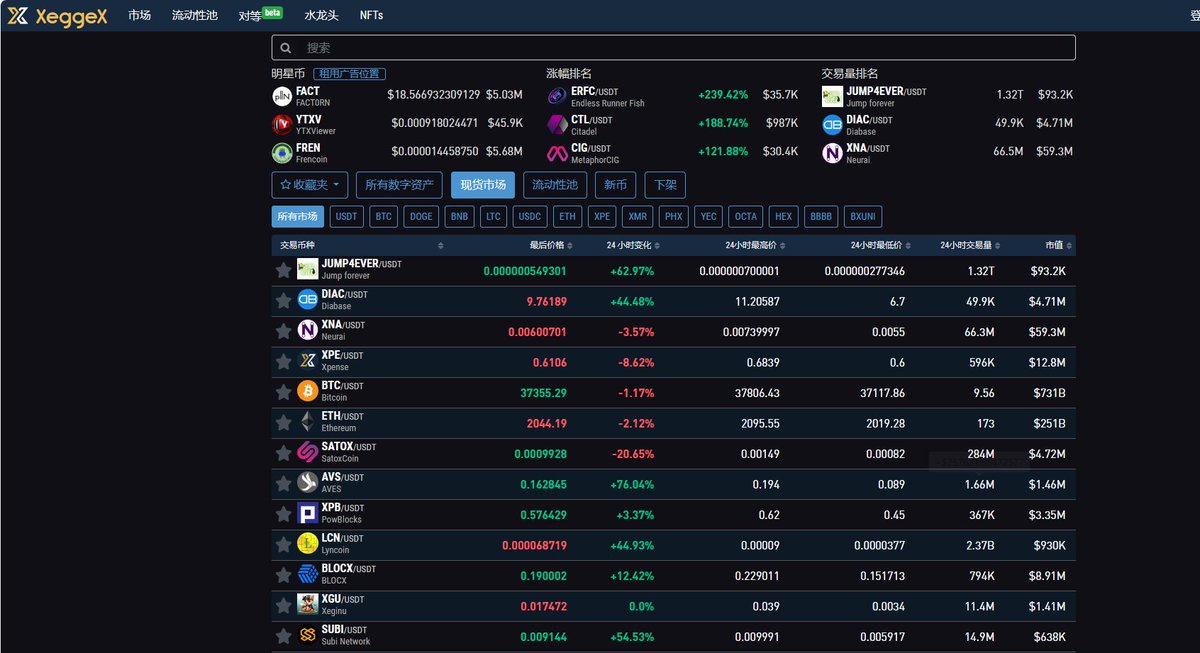Click the CTL Citadel gainer icon
The width and height of the screenshot is (1200, 653).
pos(557,124)
